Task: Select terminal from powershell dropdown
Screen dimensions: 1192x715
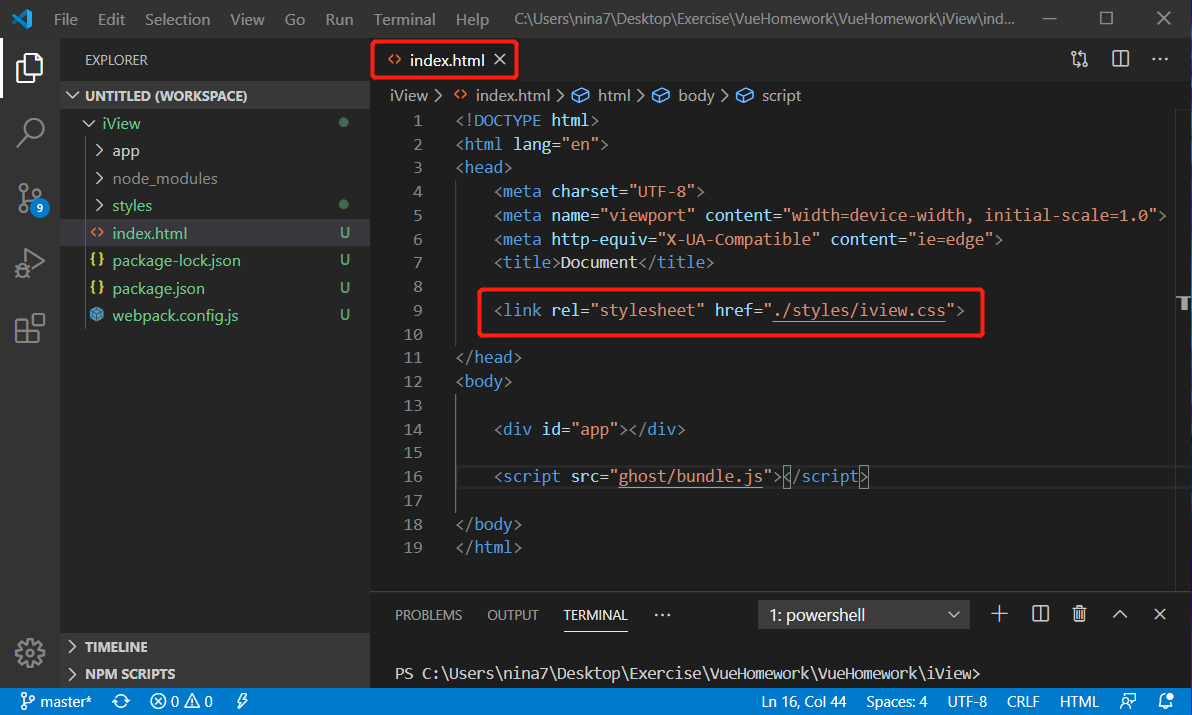Action: click(864, 615)
